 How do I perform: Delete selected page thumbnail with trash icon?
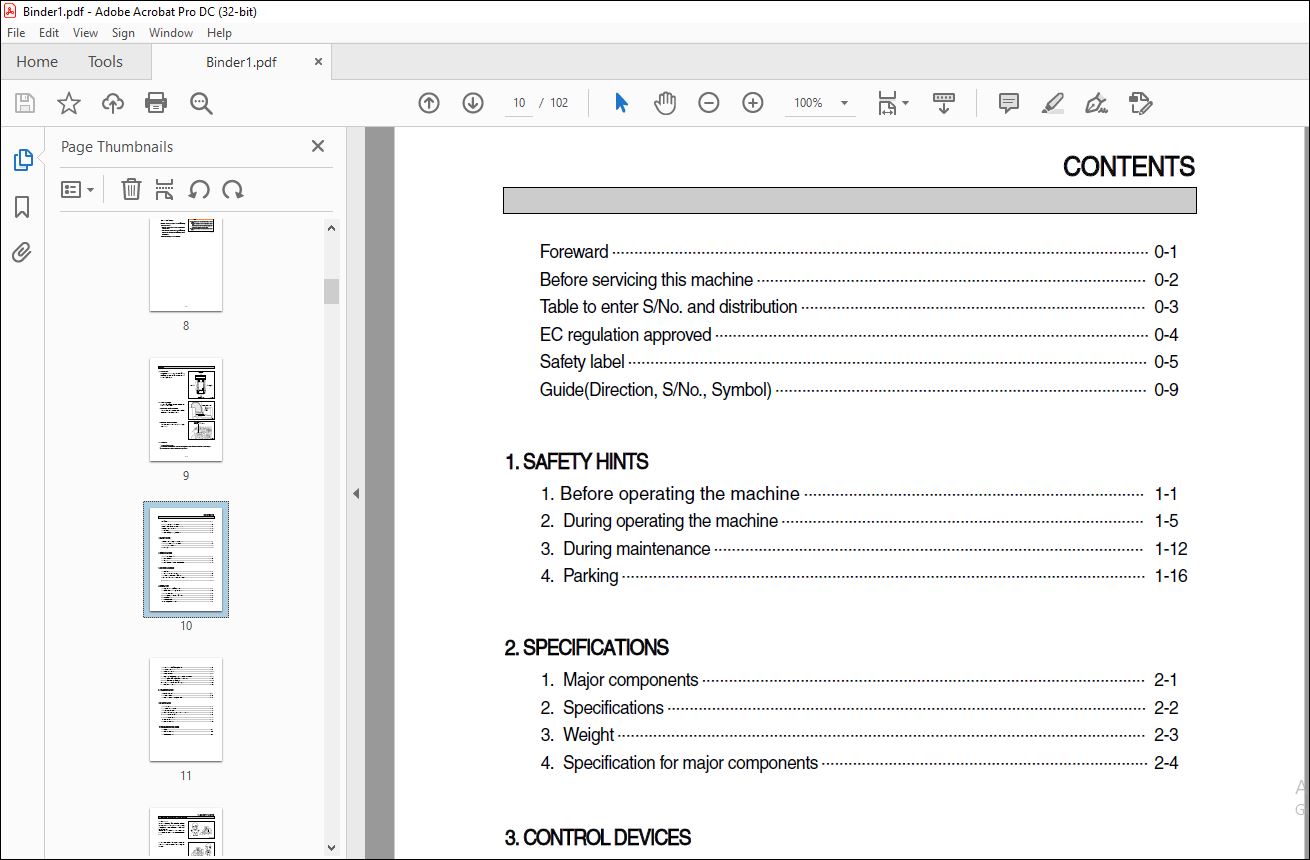pyautogui.click(x=131, y=189)
